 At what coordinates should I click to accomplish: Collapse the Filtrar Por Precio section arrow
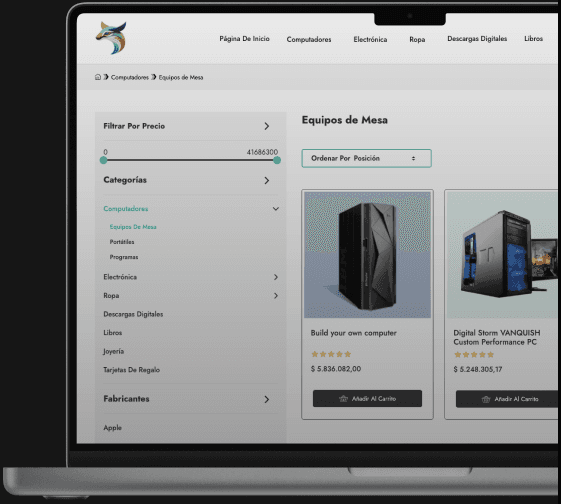267,126
